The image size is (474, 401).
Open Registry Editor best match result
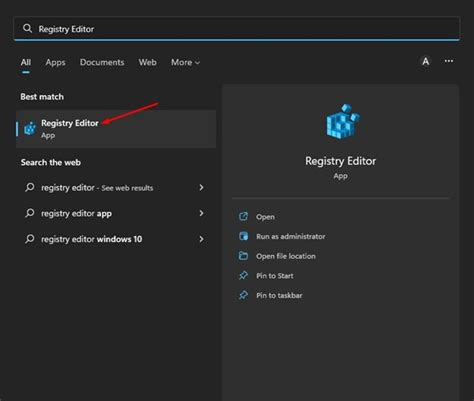click(116, 129)
